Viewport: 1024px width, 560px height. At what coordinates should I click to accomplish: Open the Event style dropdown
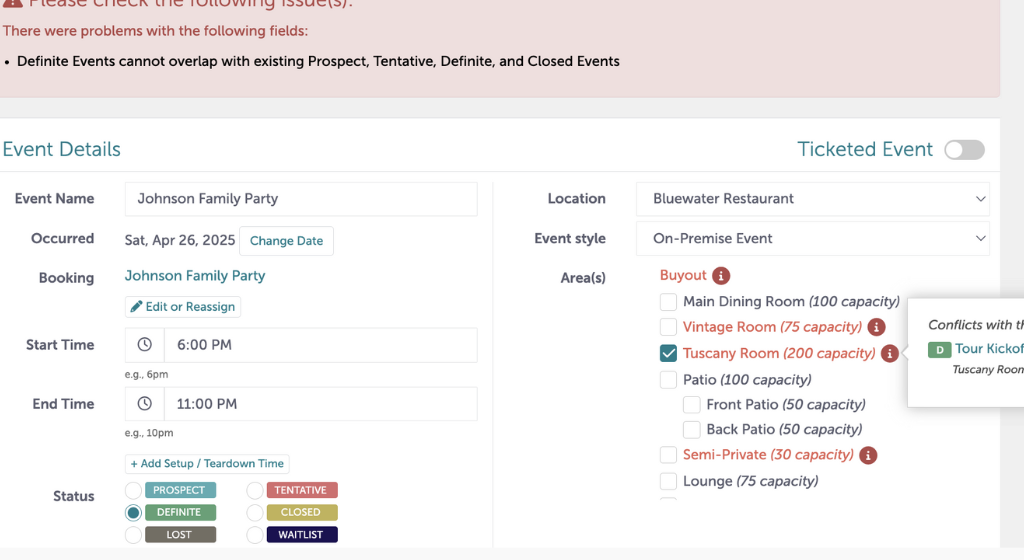point(812,239)
